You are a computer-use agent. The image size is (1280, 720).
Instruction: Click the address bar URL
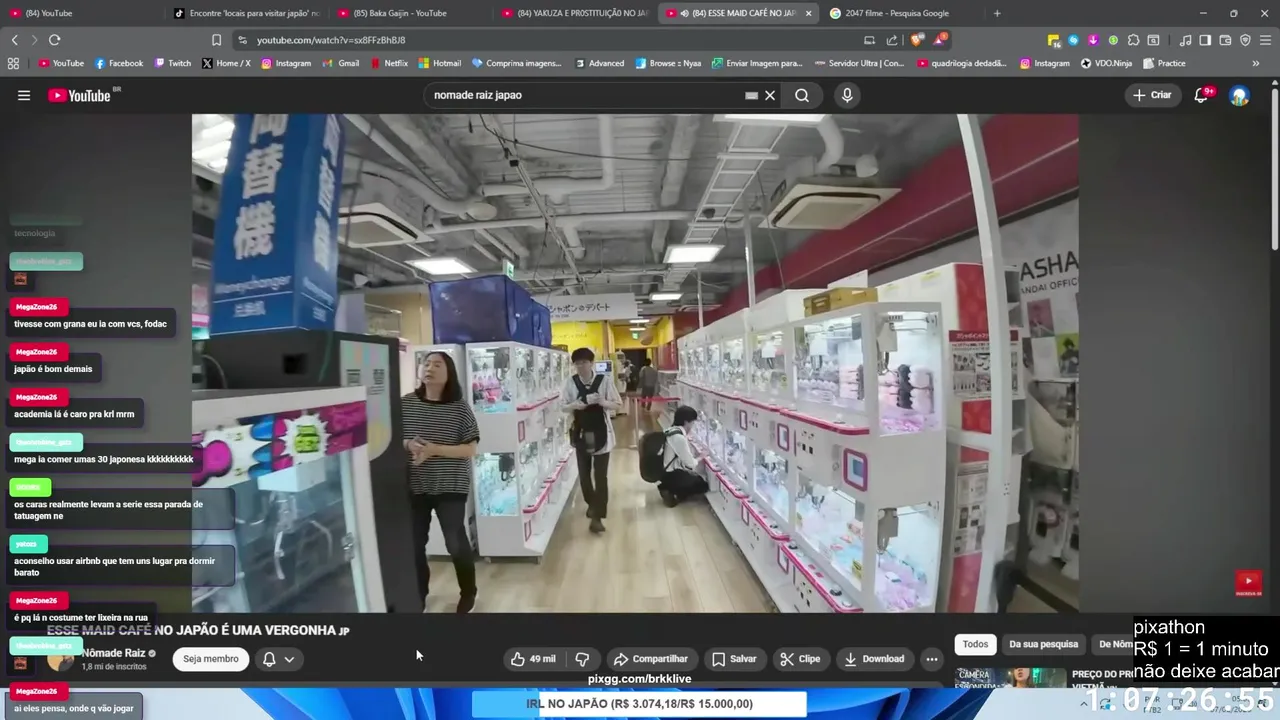331,40
